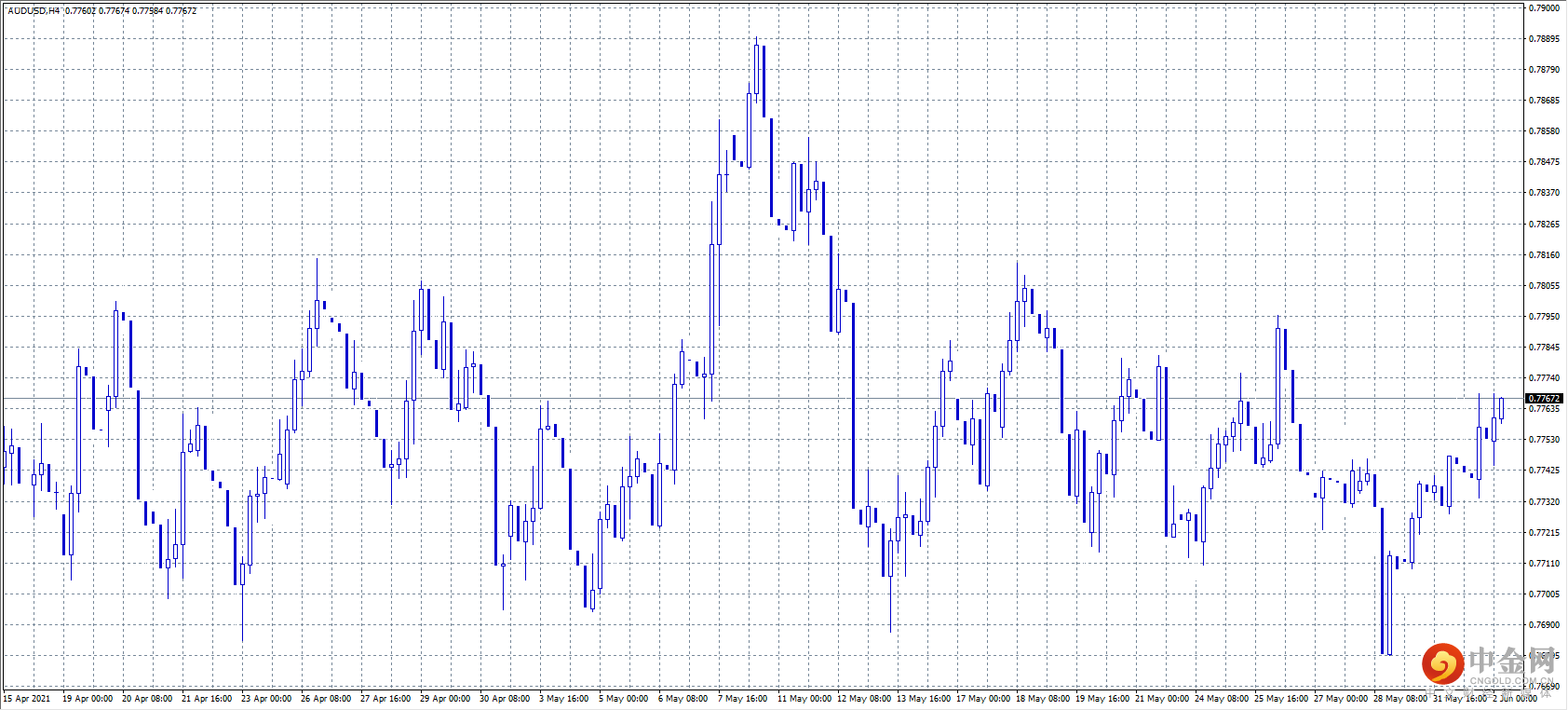Select the 0.77425 level on the price scale
Viewport: 1568px width, 710px height.
[1544, 471]
